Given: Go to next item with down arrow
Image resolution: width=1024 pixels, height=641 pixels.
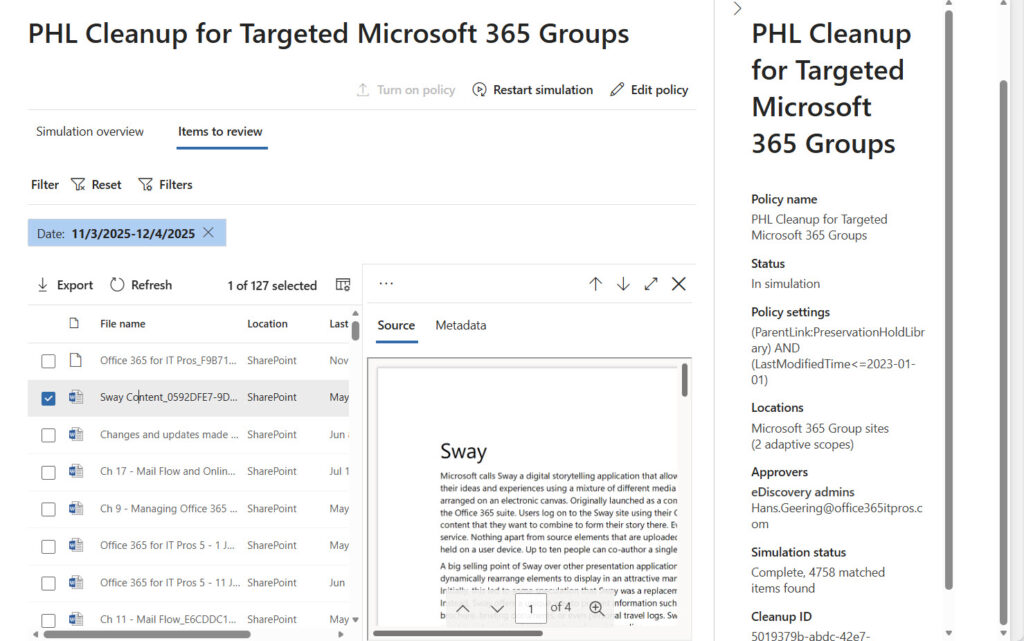Looking at the screenshot, I should click(623, 284).
